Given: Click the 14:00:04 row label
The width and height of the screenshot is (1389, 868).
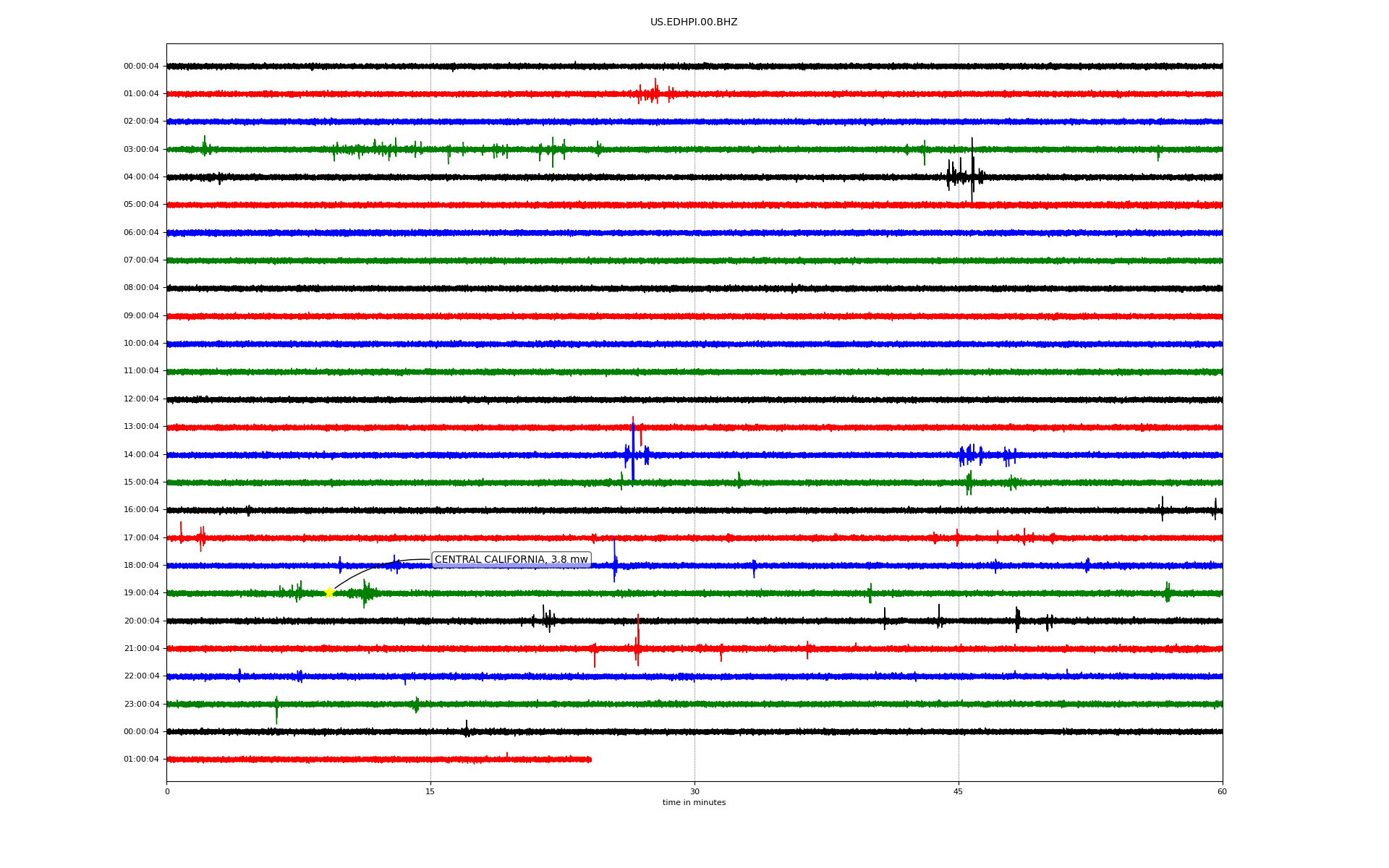Looking at the screenshot, I should click(141, 455).
